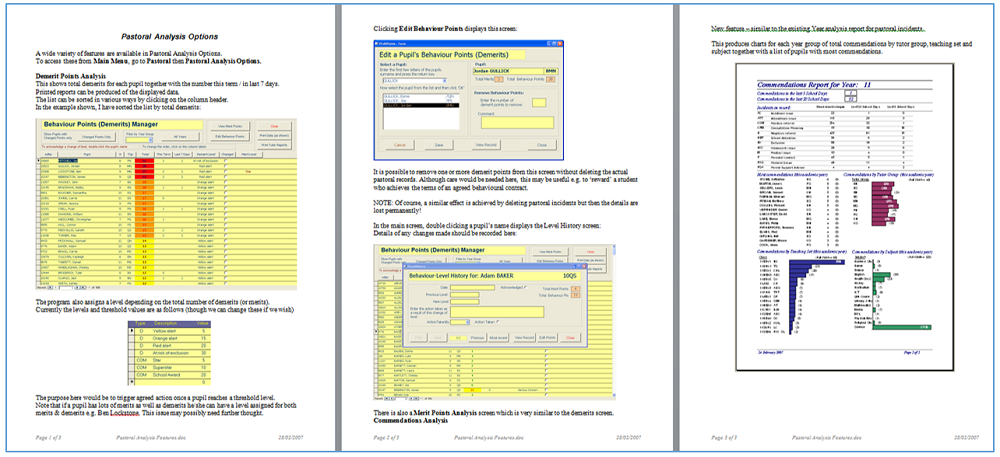Image resolution: width=1000 pixels, height=457 pixels.
Task: Toggle the Acknowledged checkbox in Level History
Action: pyautogui.click(x=525, y=287)
